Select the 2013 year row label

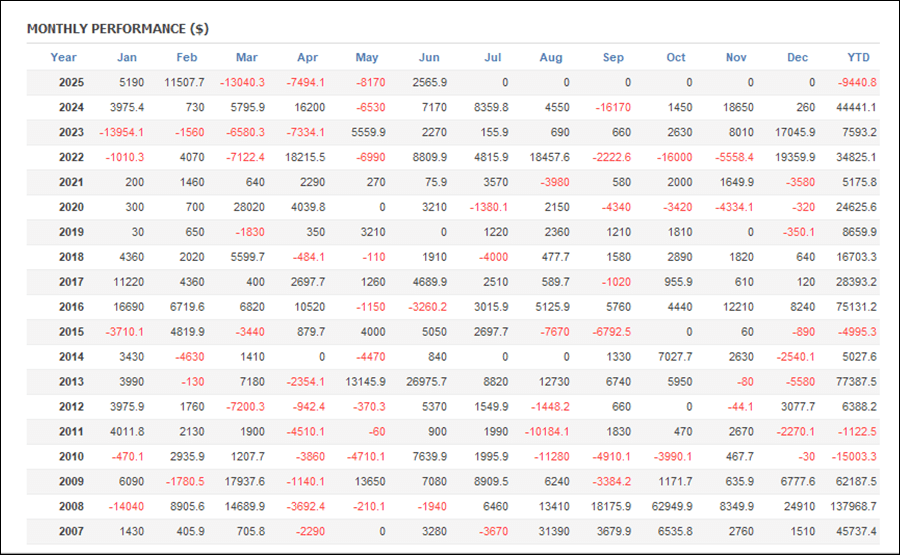(x=71, y=382)
